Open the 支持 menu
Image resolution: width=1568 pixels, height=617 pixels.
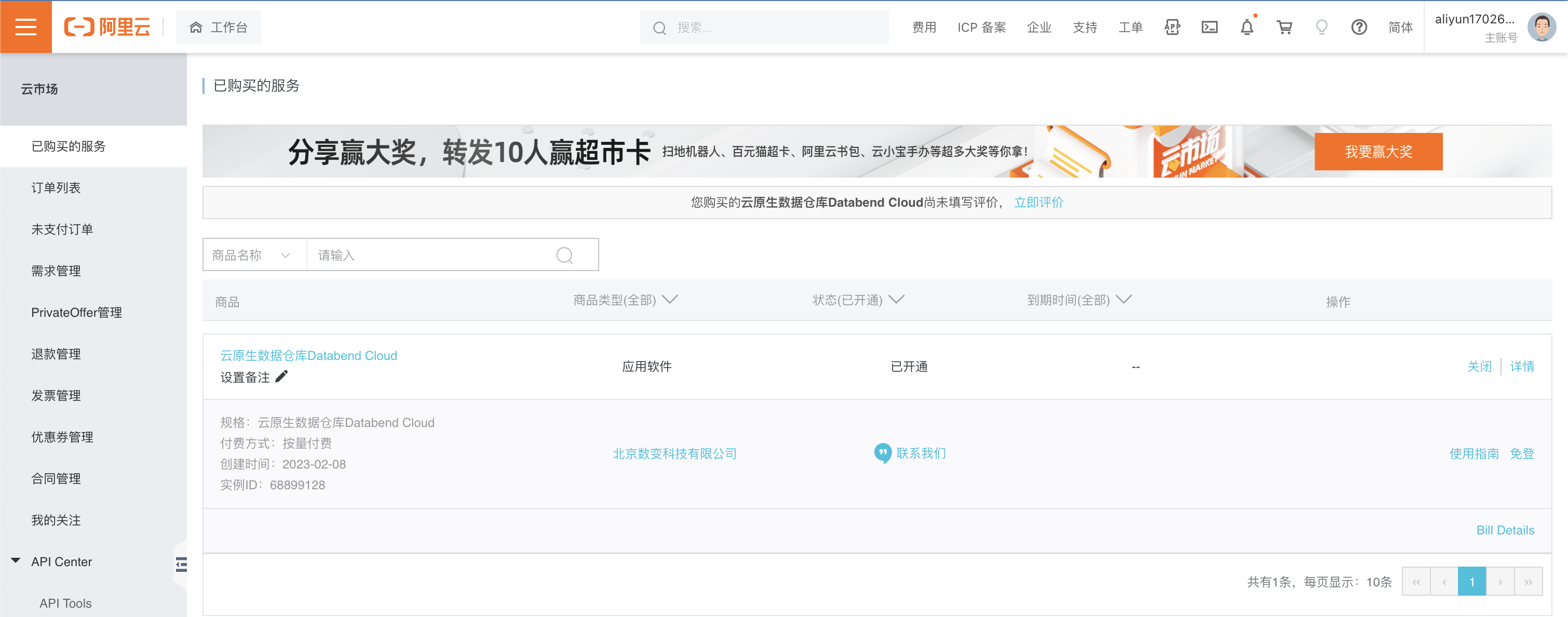pyautogui.click(x=1085, y=28)
